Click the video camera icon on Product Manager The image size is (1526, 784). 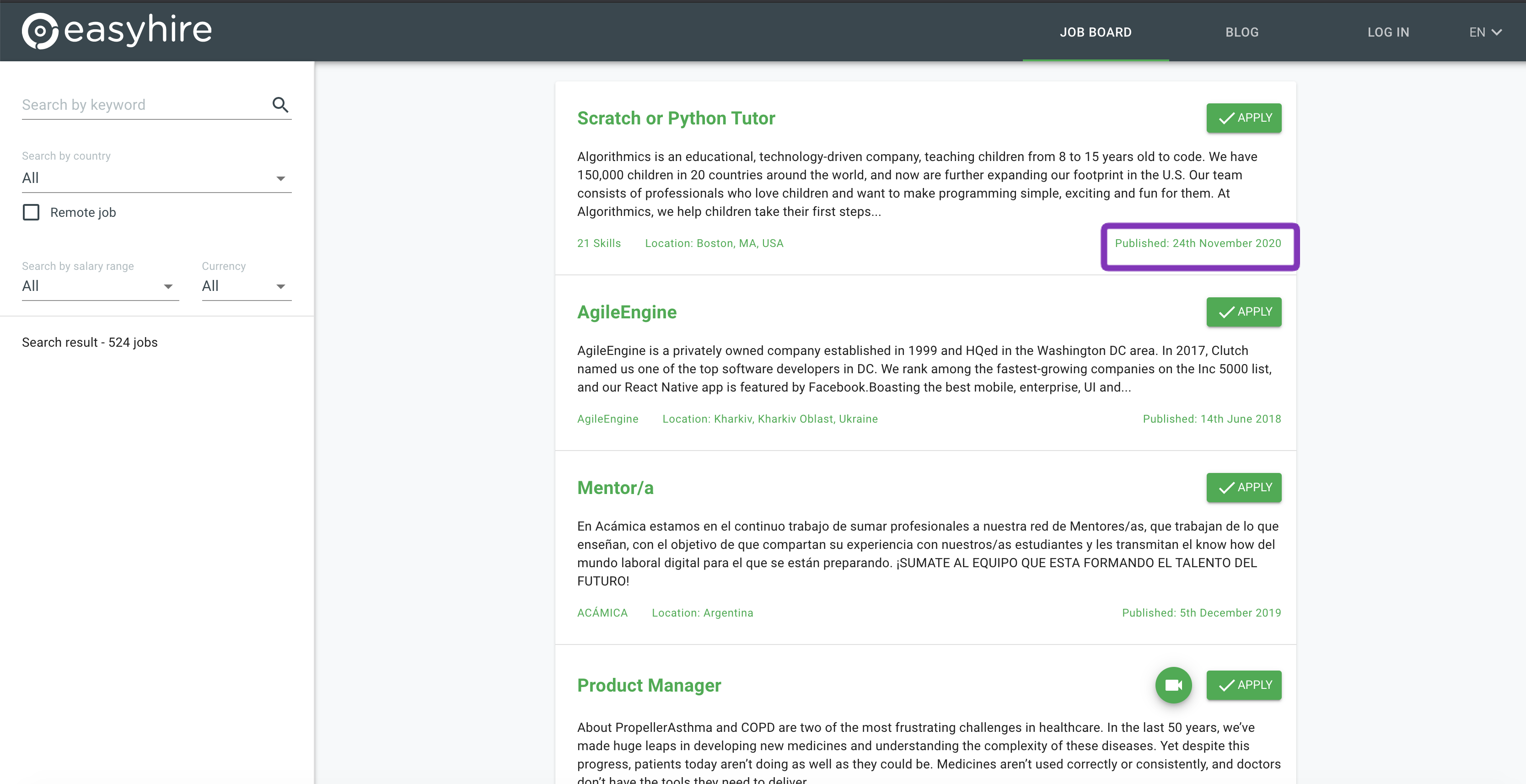tap(1173, 685)
